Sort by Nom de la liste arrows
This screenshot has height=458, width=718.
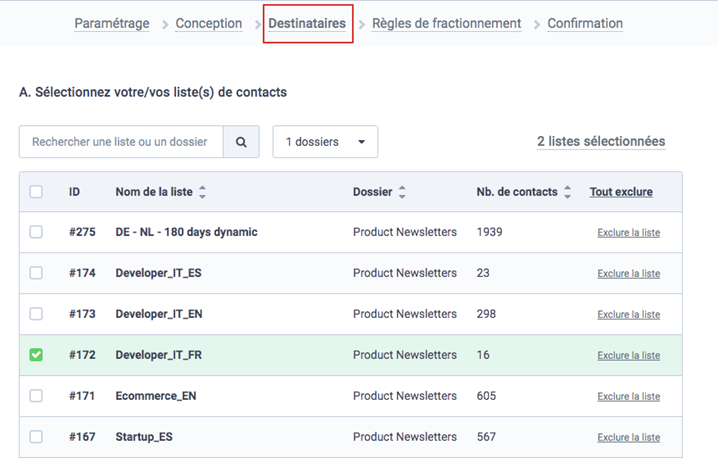[x=203, y=192]
